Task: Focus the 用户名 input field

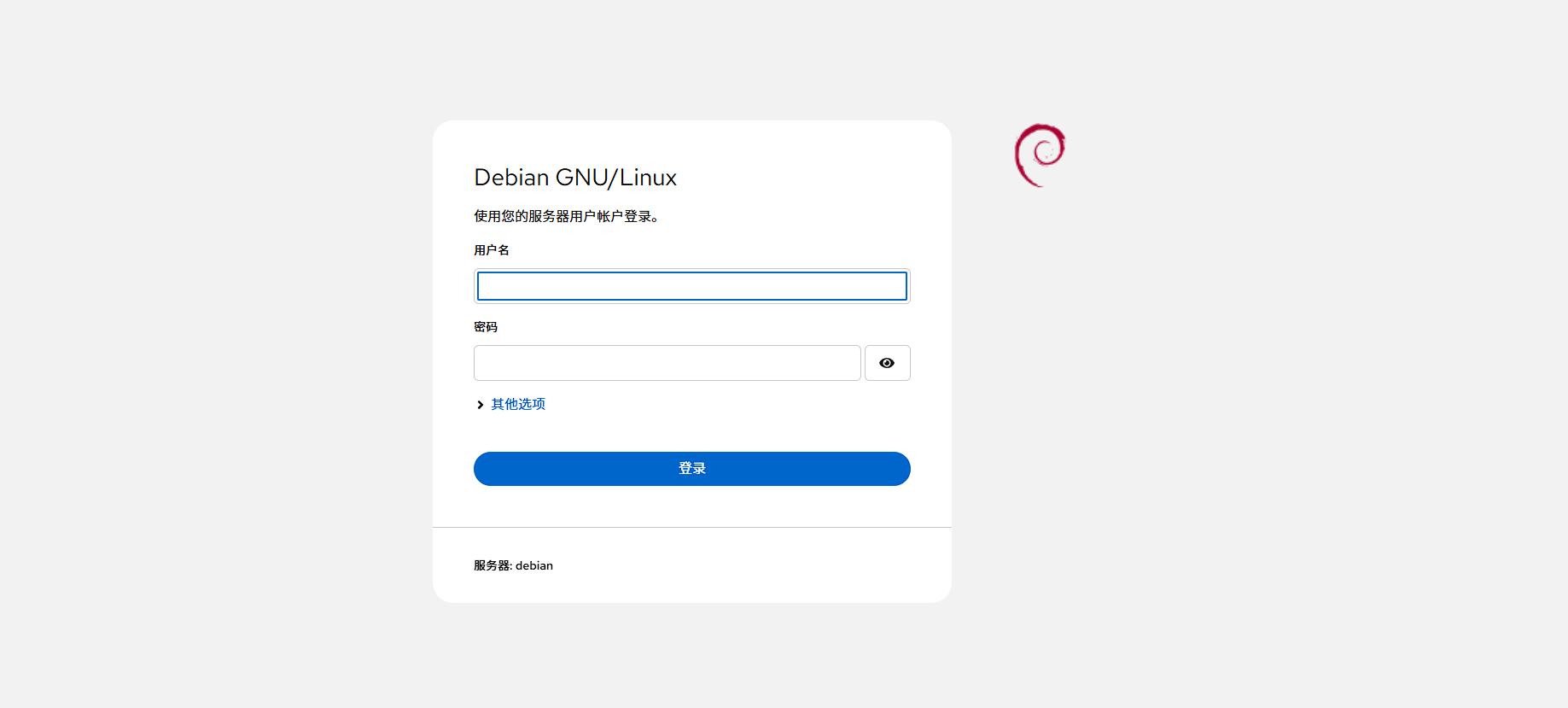Action: (691, 286)
